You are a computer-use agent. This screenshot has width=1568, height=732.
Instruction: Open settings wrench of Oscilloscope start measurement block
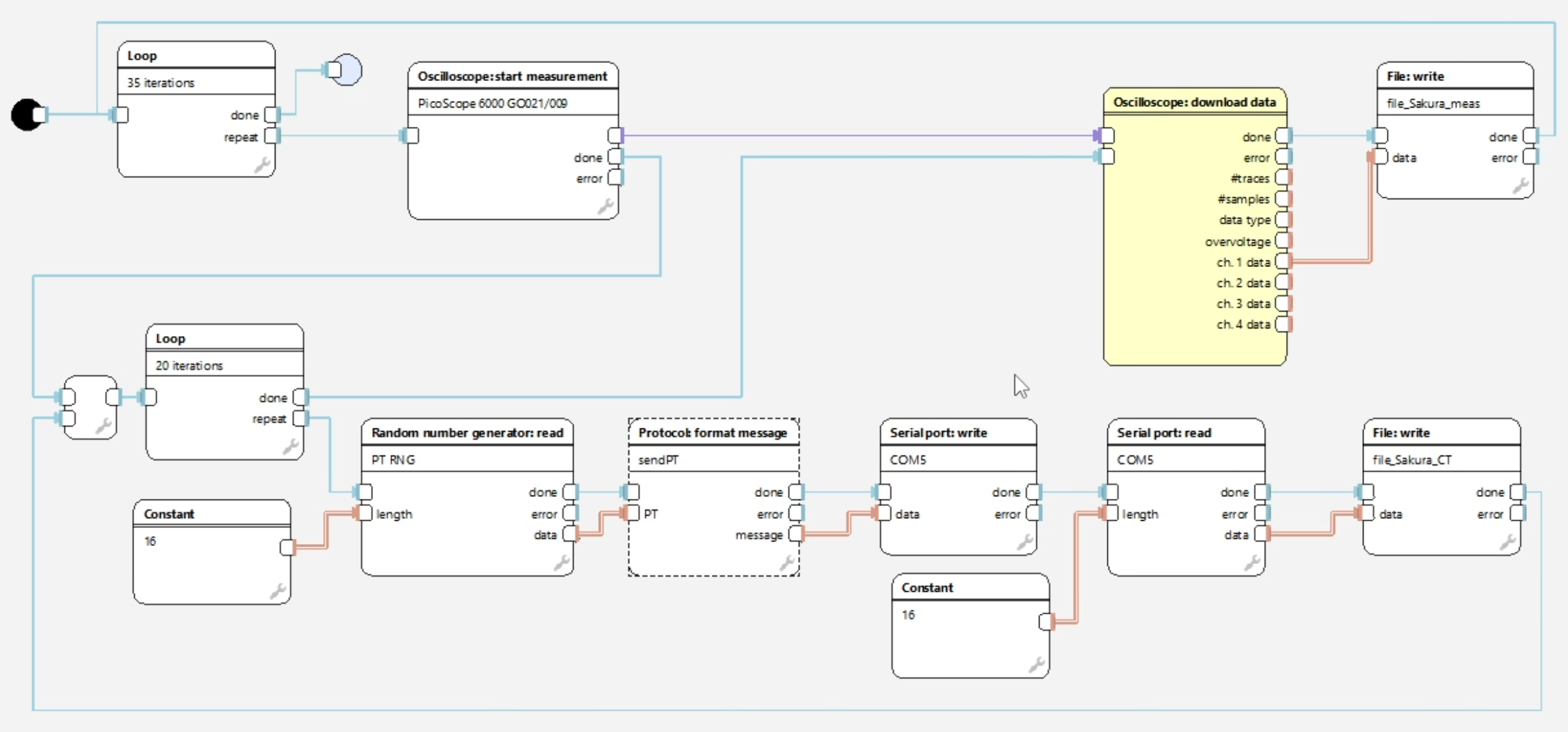(x=605, y=207)
